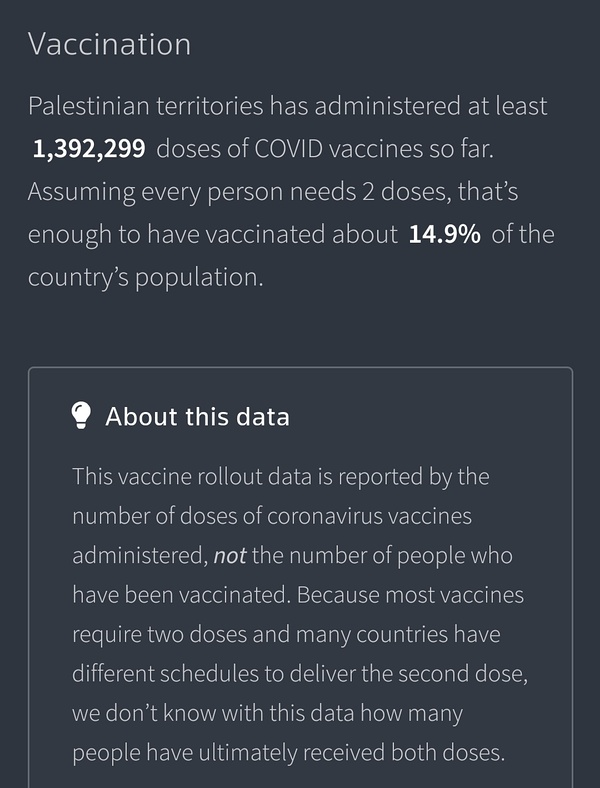Click the Vaccination section heading
Image resolution: width=600 pixels, height=788 pixels.
pos(109,44)
